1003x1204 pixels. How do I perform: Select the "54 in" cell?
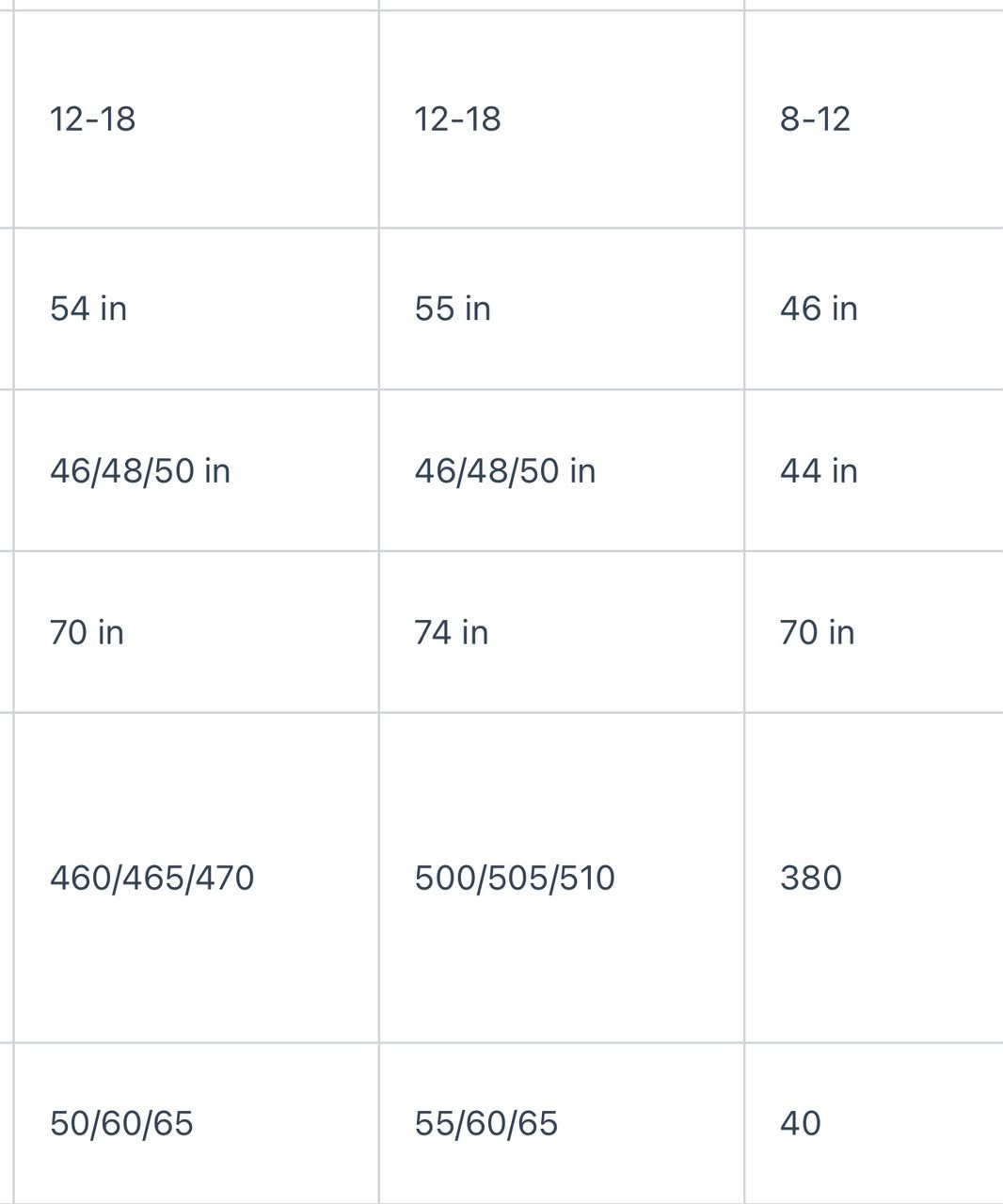pos(196,309)
